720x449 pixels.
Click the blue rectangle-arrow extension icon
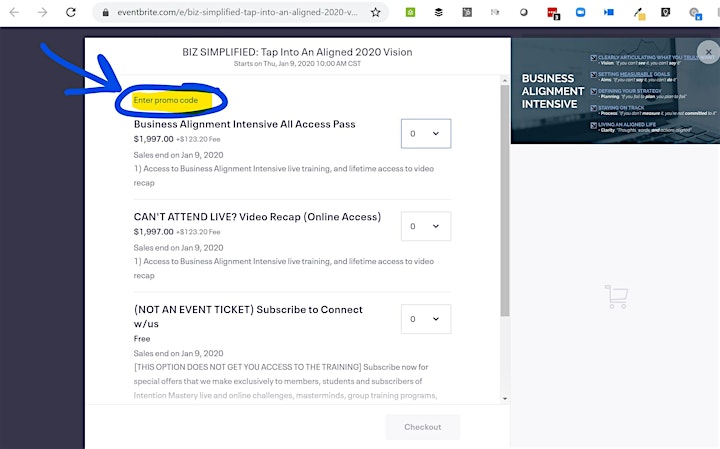(609, 12)
